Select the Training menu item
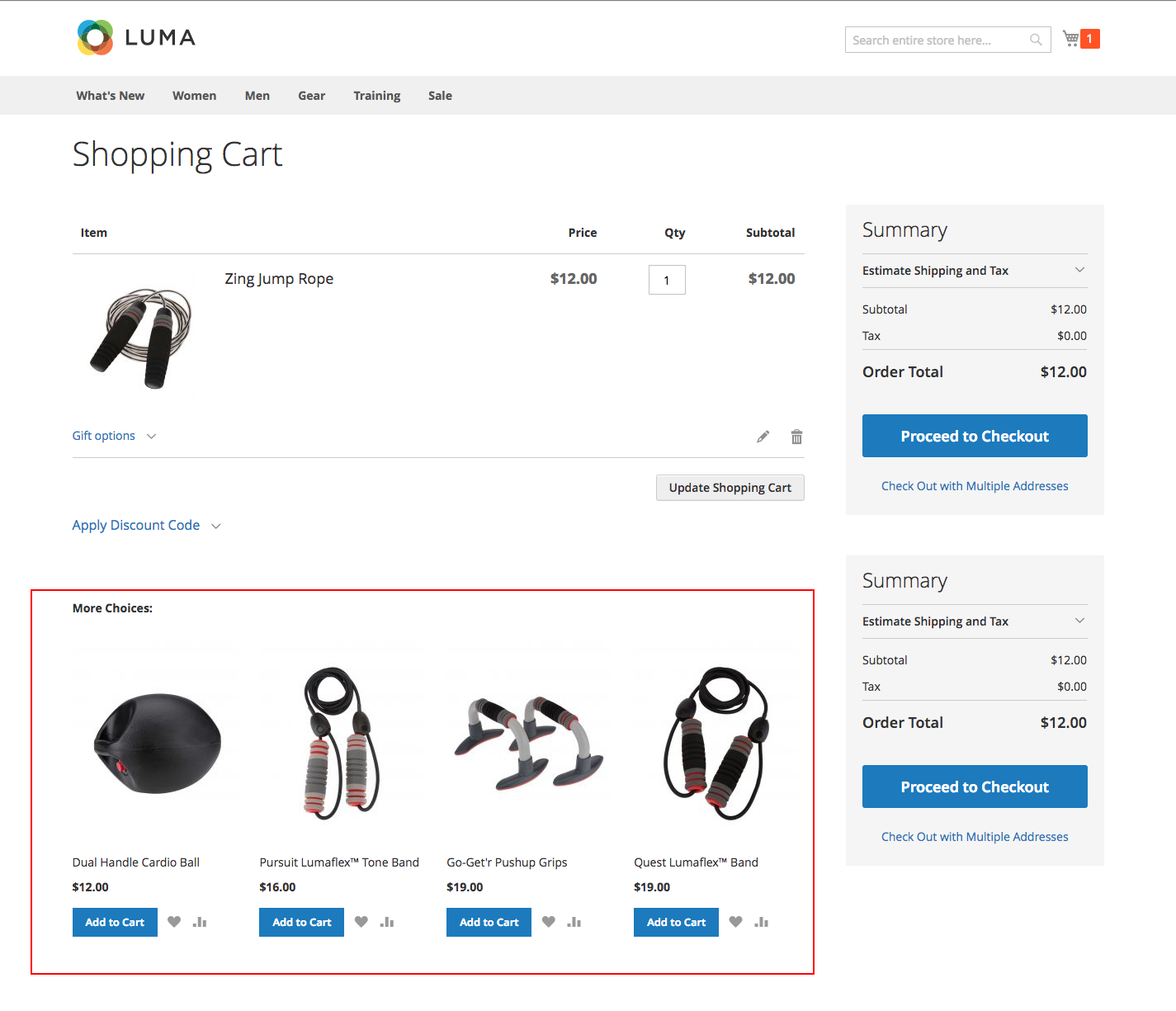Viewport: 1176px width, 1011px height. (x=376, y=95)
